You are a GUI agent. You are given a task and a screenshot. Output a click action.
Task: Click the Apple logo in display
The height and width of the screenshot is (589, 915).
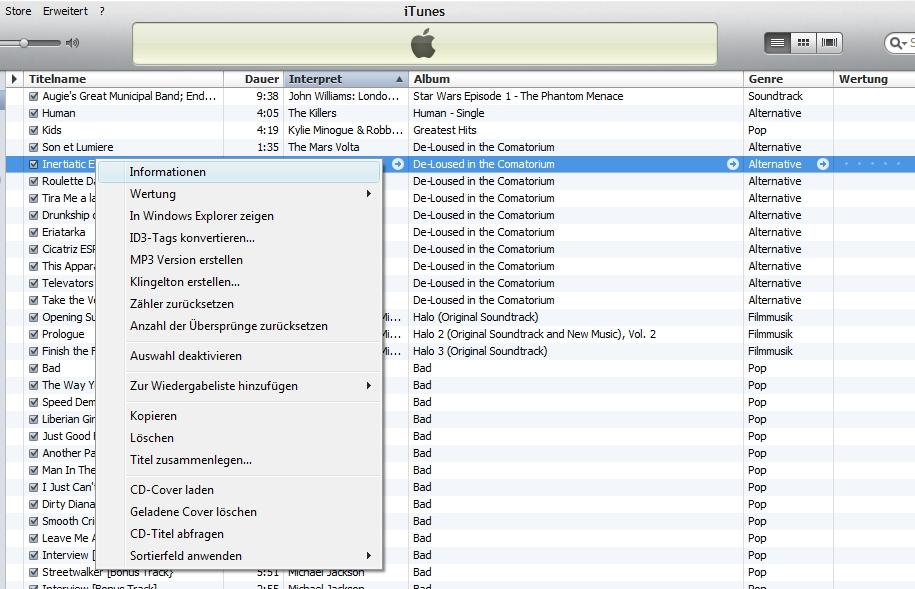pos(424,44)
